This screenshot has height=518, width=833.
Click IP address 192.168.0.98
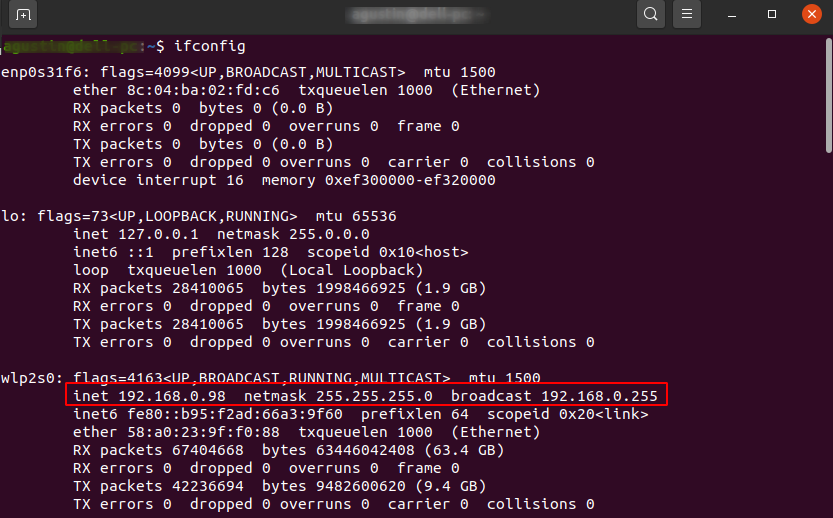tap(172, 396)
